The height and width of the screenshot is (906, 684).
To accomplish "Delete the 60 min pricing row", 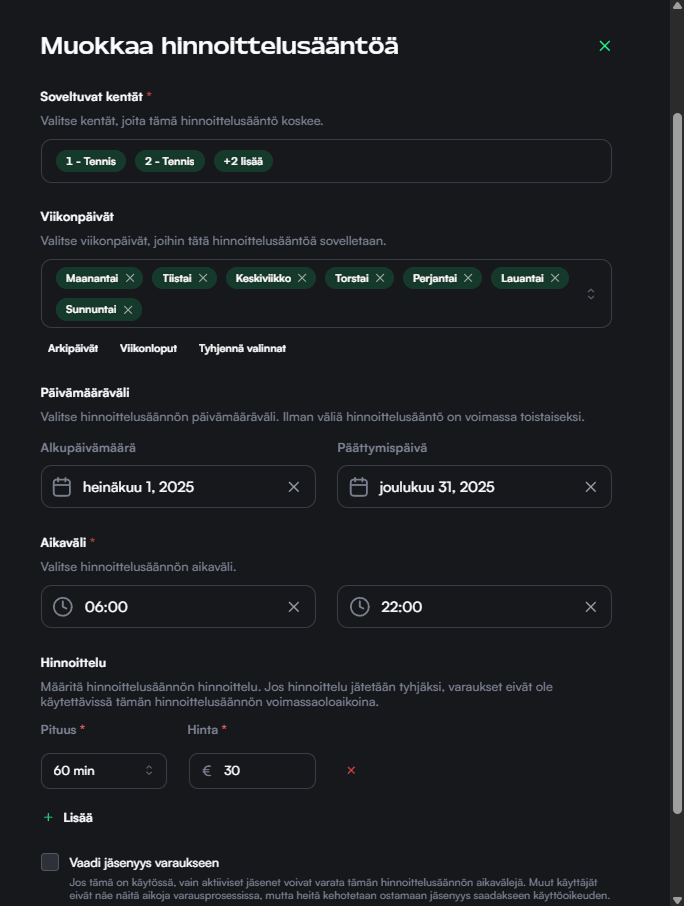I will 351,771.
